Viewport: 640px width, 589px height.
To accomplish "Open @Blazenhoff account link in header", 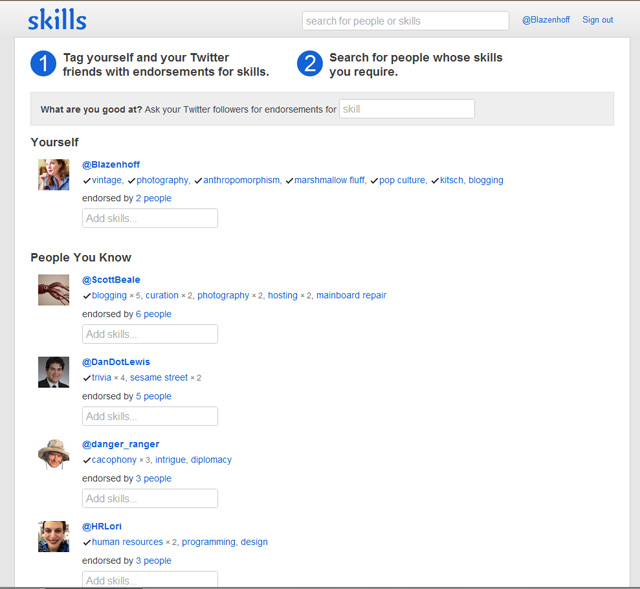I will pyautogui.click(x=547, y=20).
